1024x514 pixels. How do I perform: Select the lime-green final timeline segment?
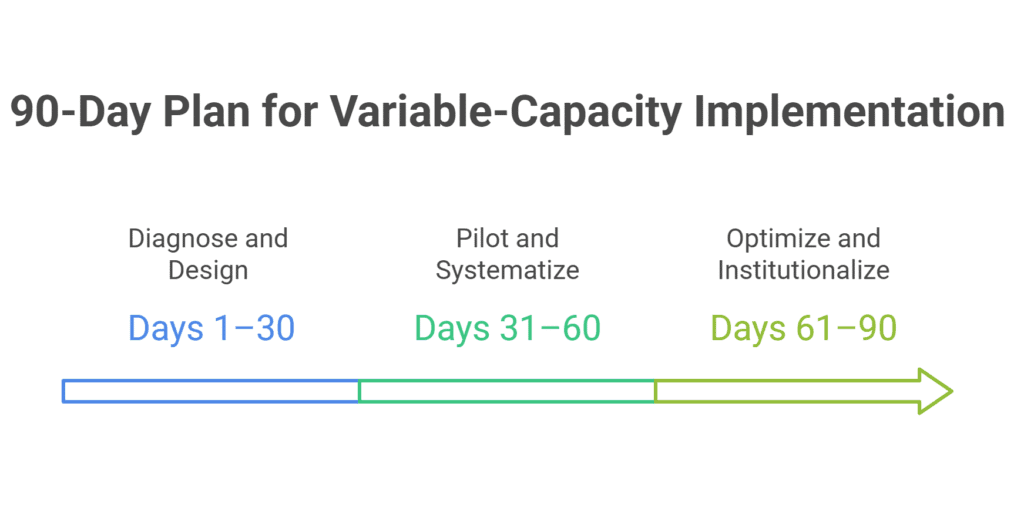coord(803,391)
